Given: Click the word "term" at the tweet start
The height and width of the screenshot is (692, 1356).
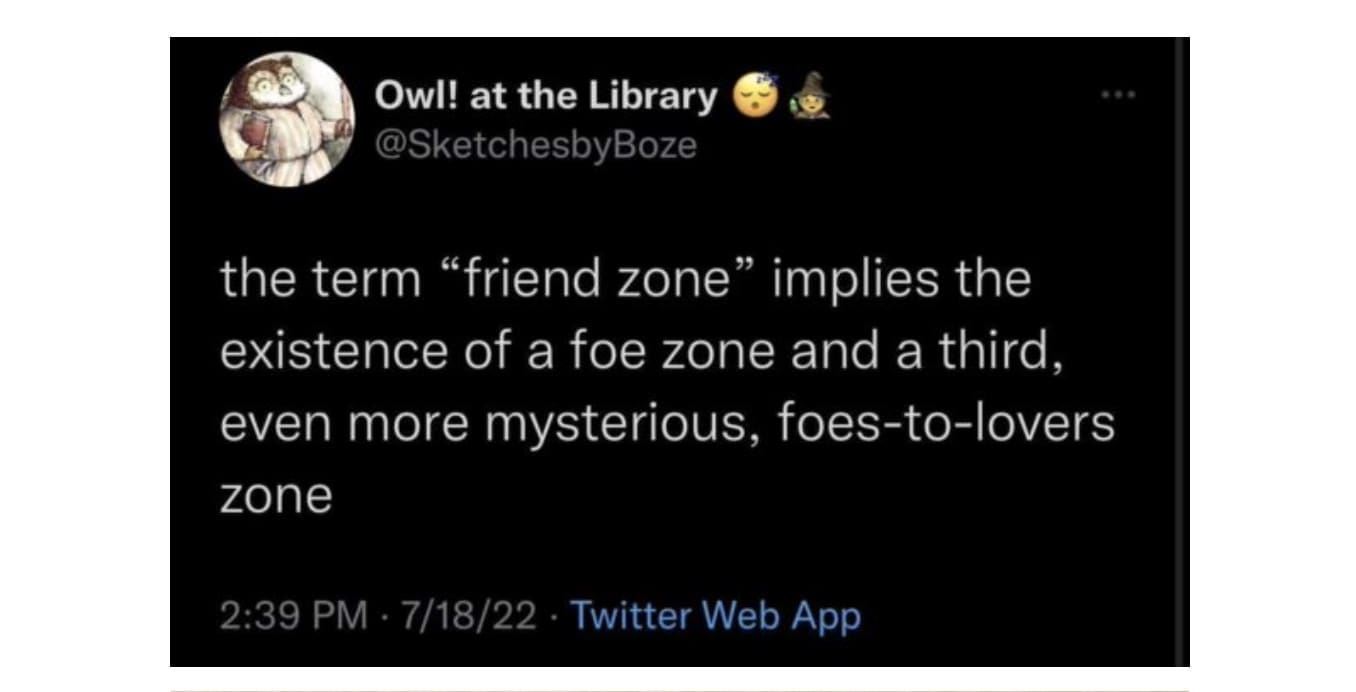Looking at the screenshot, I should (x=364, y=281).
